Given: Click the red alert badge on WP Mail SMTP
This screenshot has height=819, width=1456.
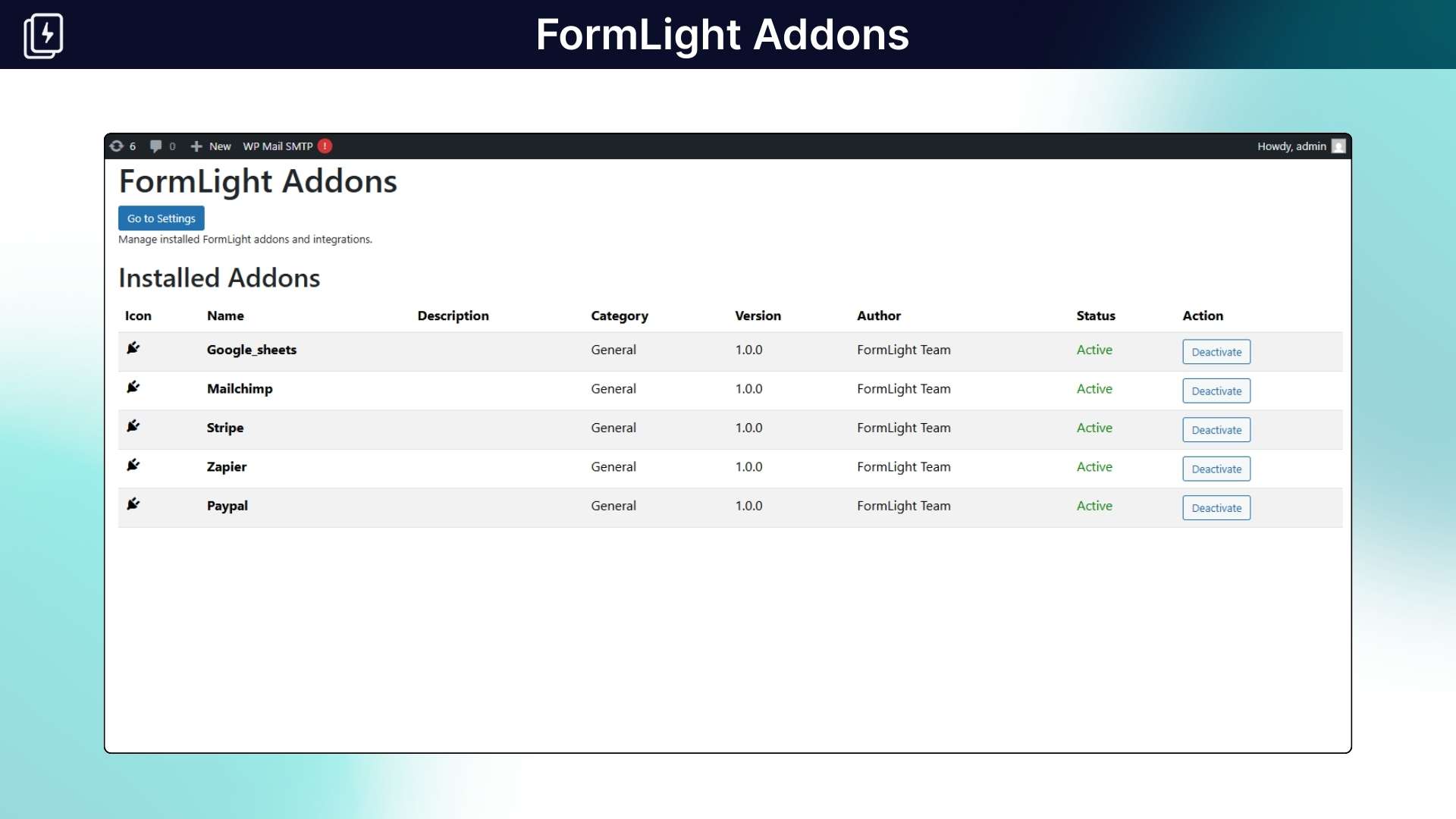Looking at the screenshot, I should (325, 146).
